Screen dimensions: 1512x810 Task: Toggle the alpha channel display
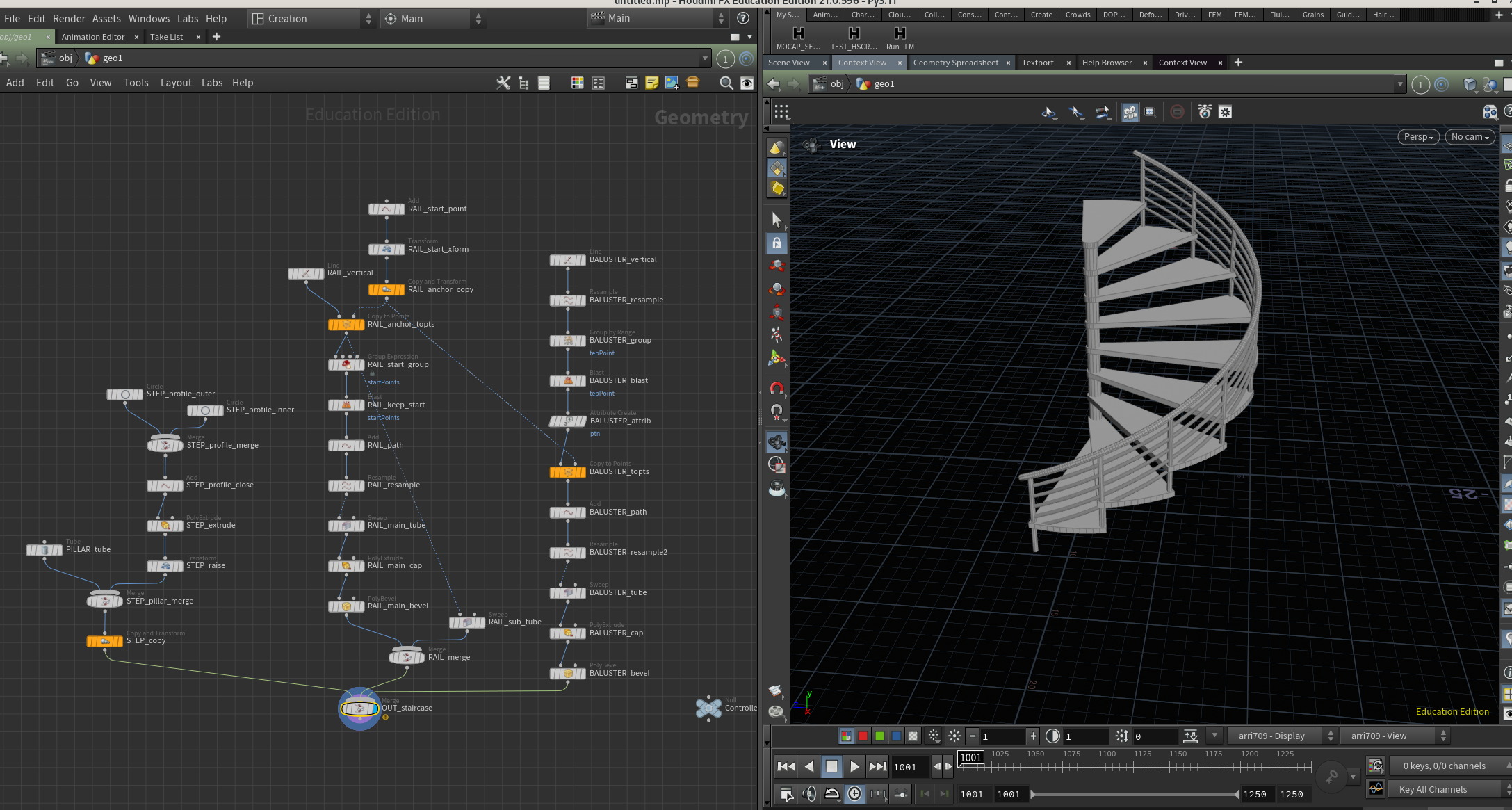coord(913,736)
